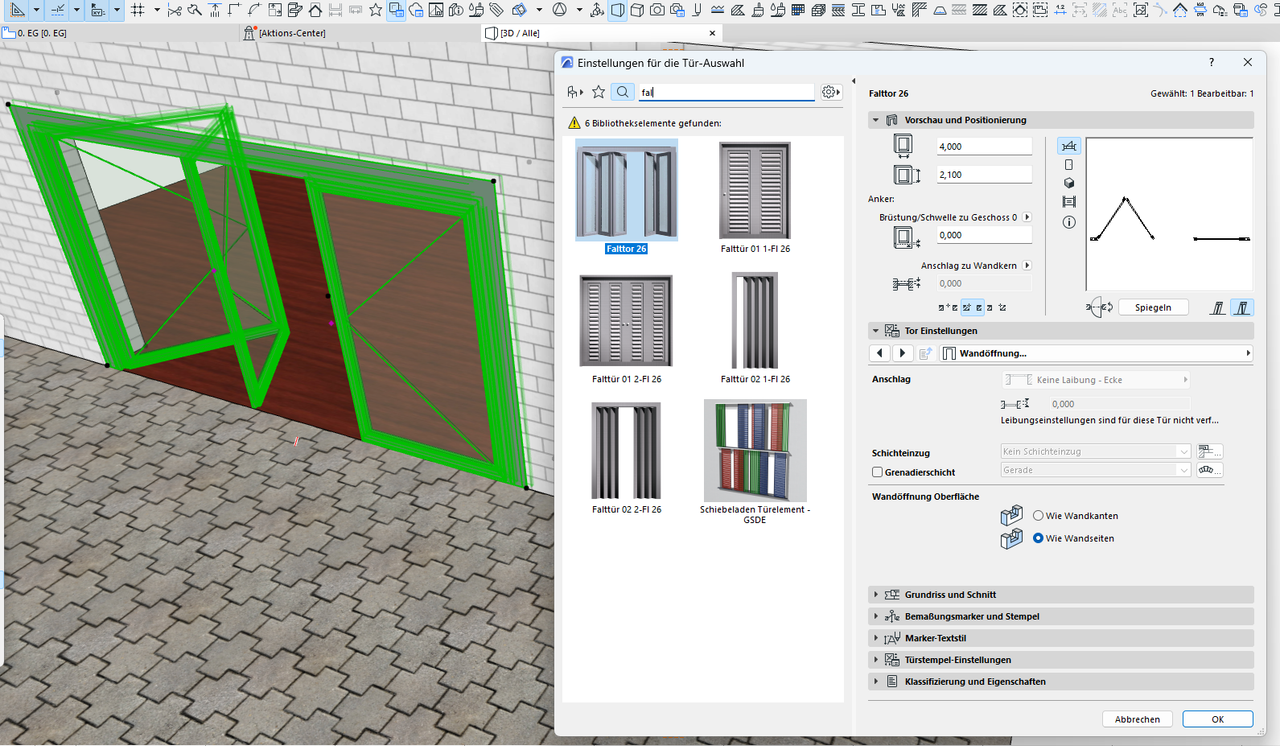The width and height of the screenshot is (1280, 746).
Task: Enable the 'Grenadierschicht' checkbox
Action: (x=877, y=471)
